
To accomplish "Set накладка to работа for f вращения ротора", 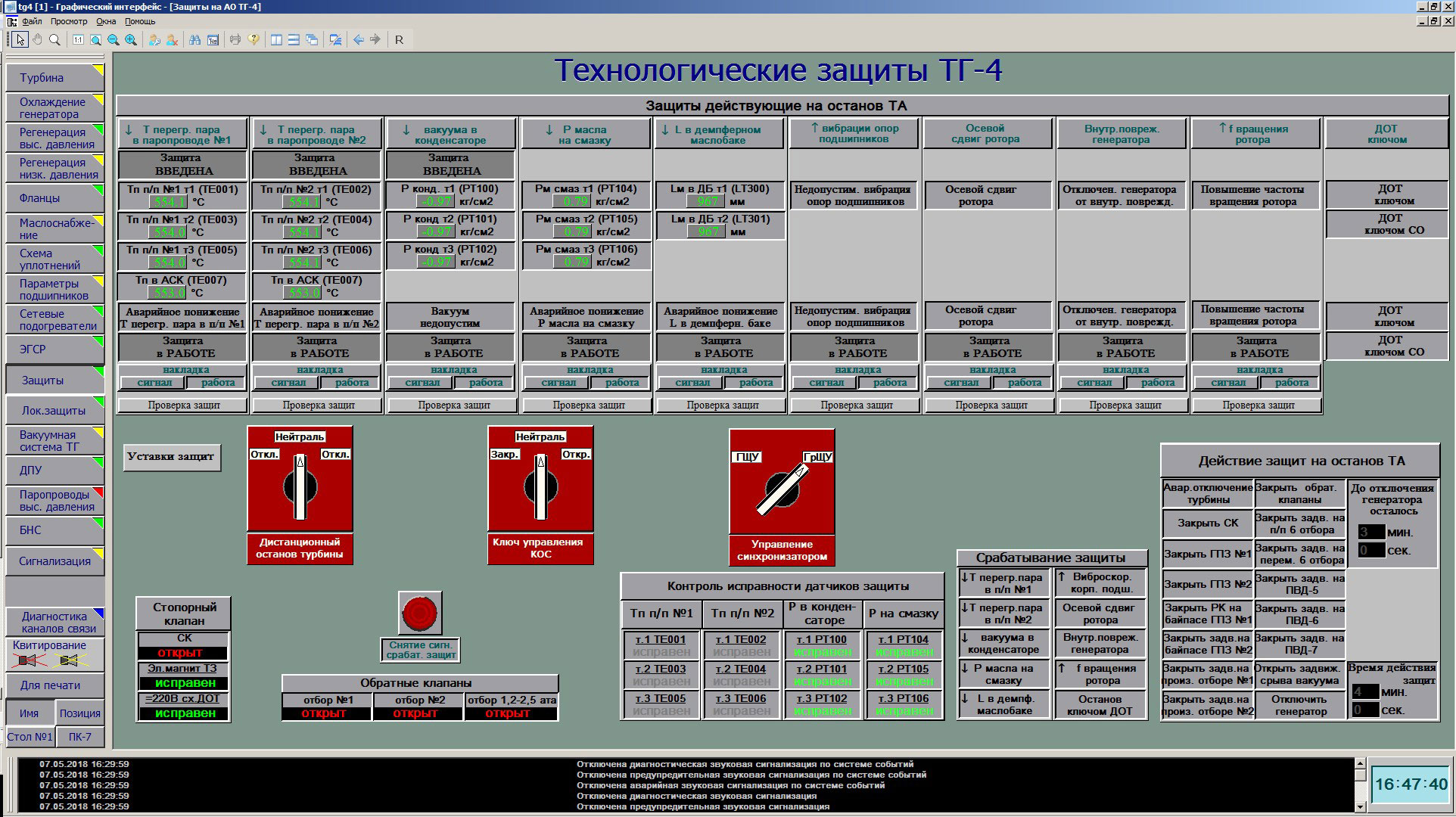I will [x=1292, y=383].
